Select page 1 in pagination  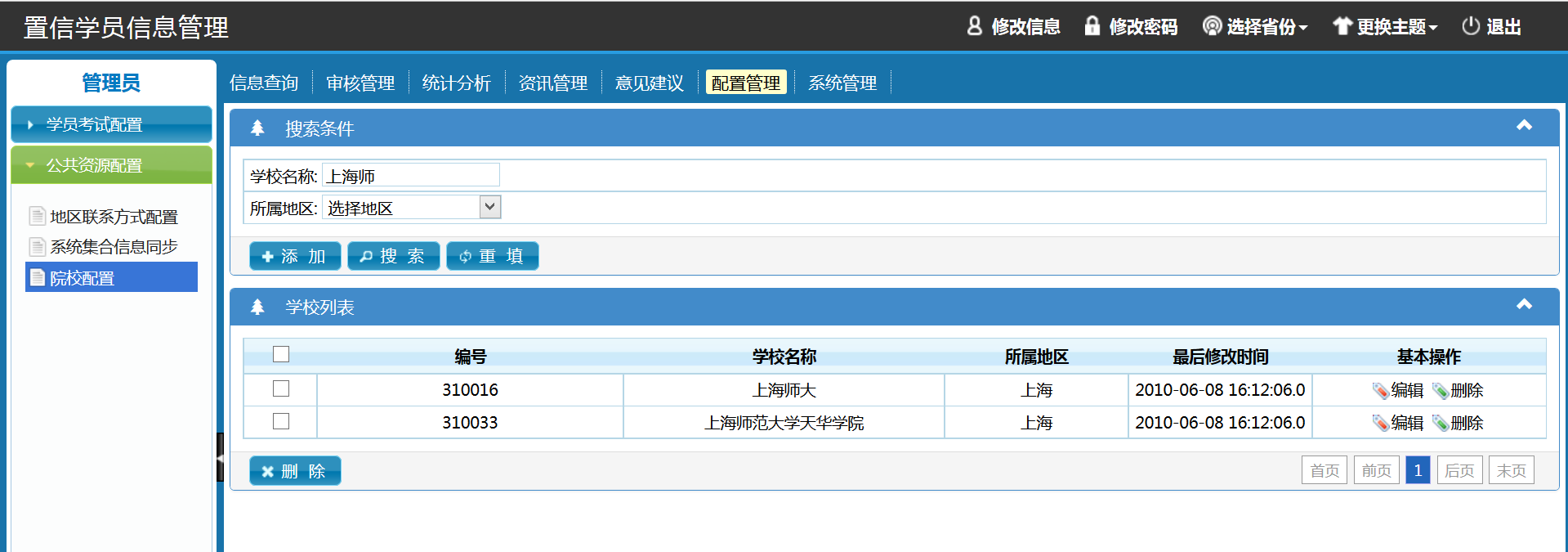click(x=1418, y=470)
